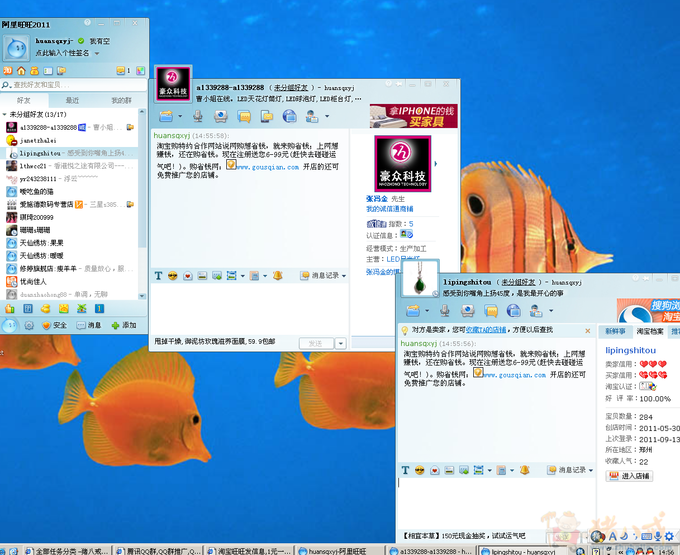The height and width of the screenshot is (555, 680).
Task: Select 新鲜事 tab in lipingshitou side panel
Action: click(615, 331)
